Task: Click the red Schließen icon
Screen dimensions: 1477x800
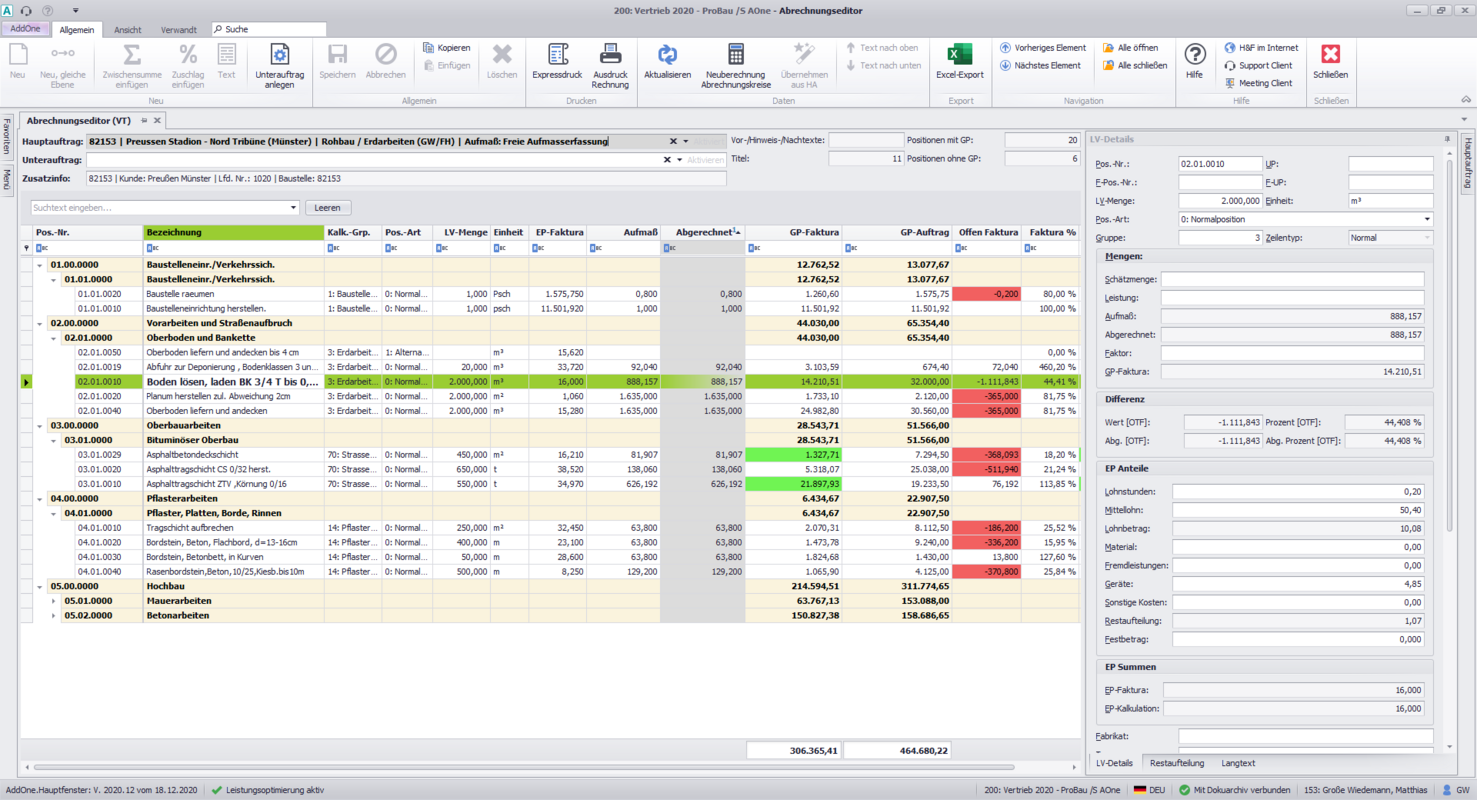Action: pos(1330,54)
